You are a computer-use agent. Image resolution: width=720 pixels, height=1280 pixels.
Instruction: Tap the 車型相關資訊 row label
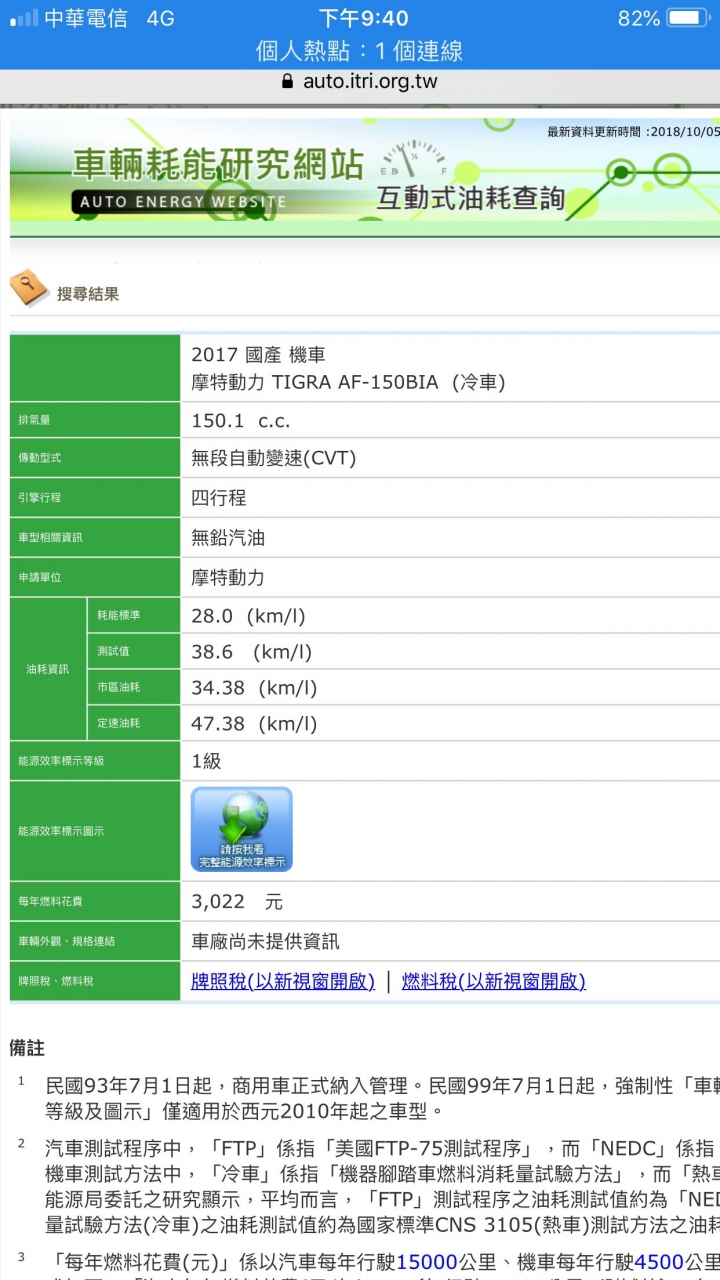pos(50,537)
